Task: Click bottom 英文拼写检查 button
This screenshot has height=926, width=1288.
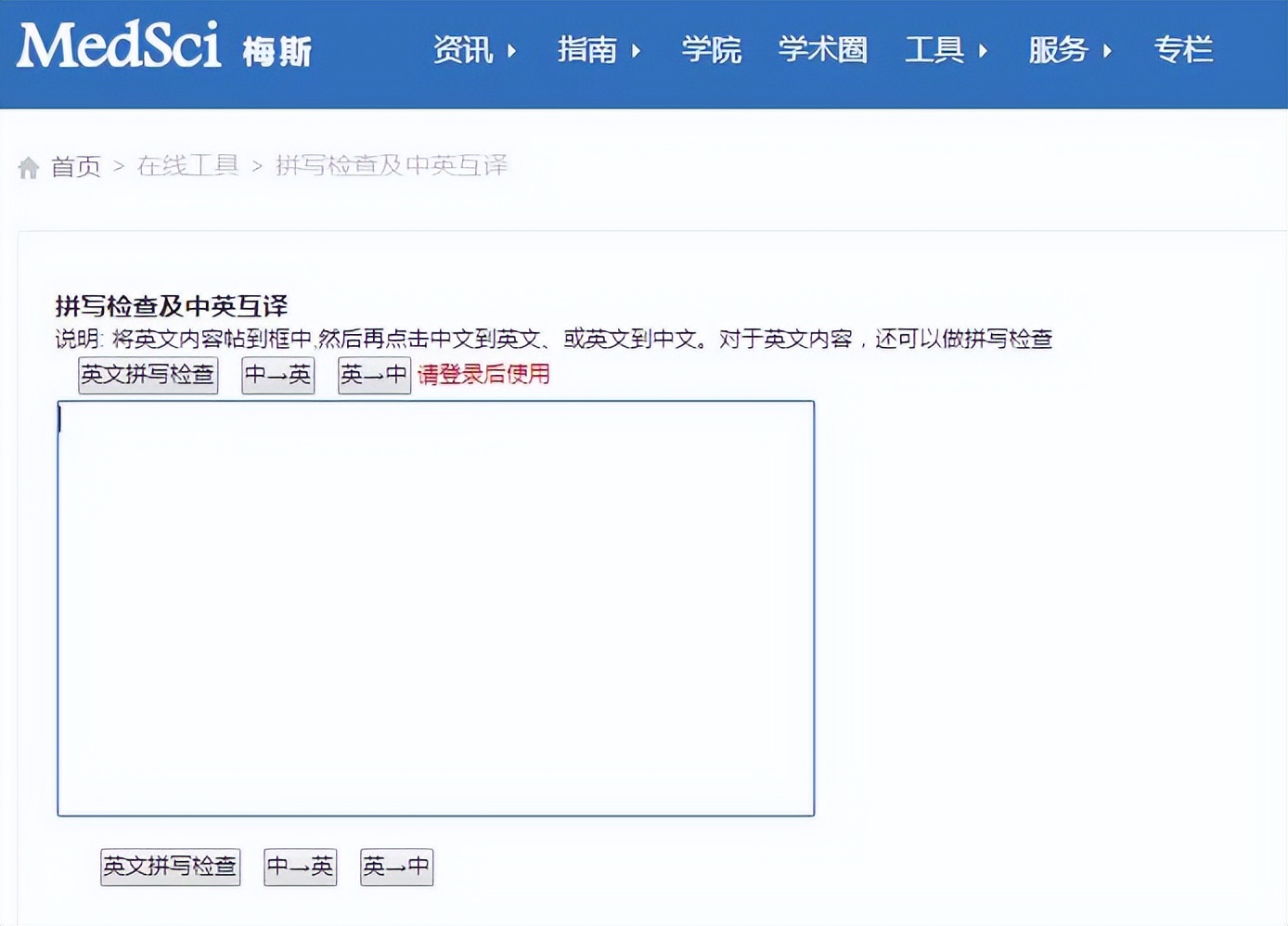Action: pyautogui.click(x=170, y=867)
